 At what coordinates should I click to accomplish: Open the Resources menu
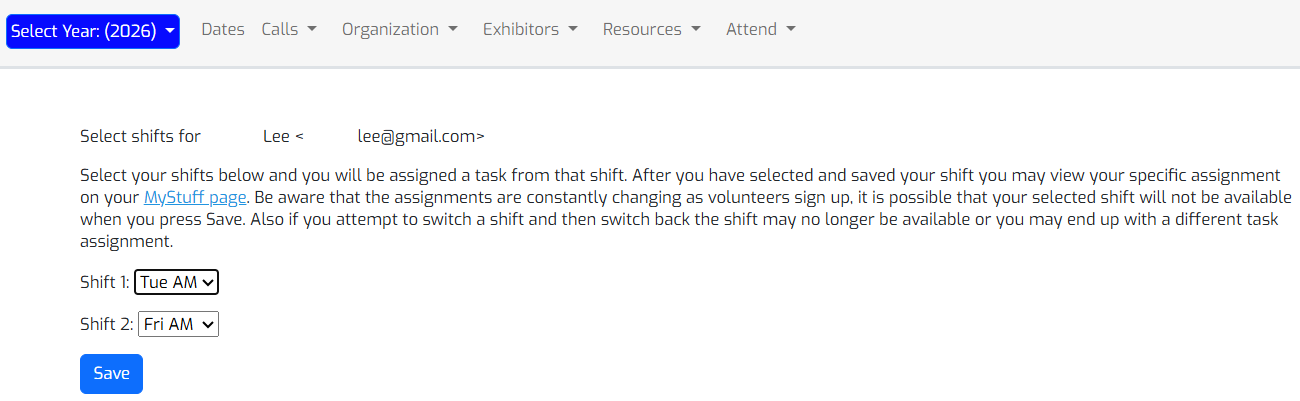point(652,29)
